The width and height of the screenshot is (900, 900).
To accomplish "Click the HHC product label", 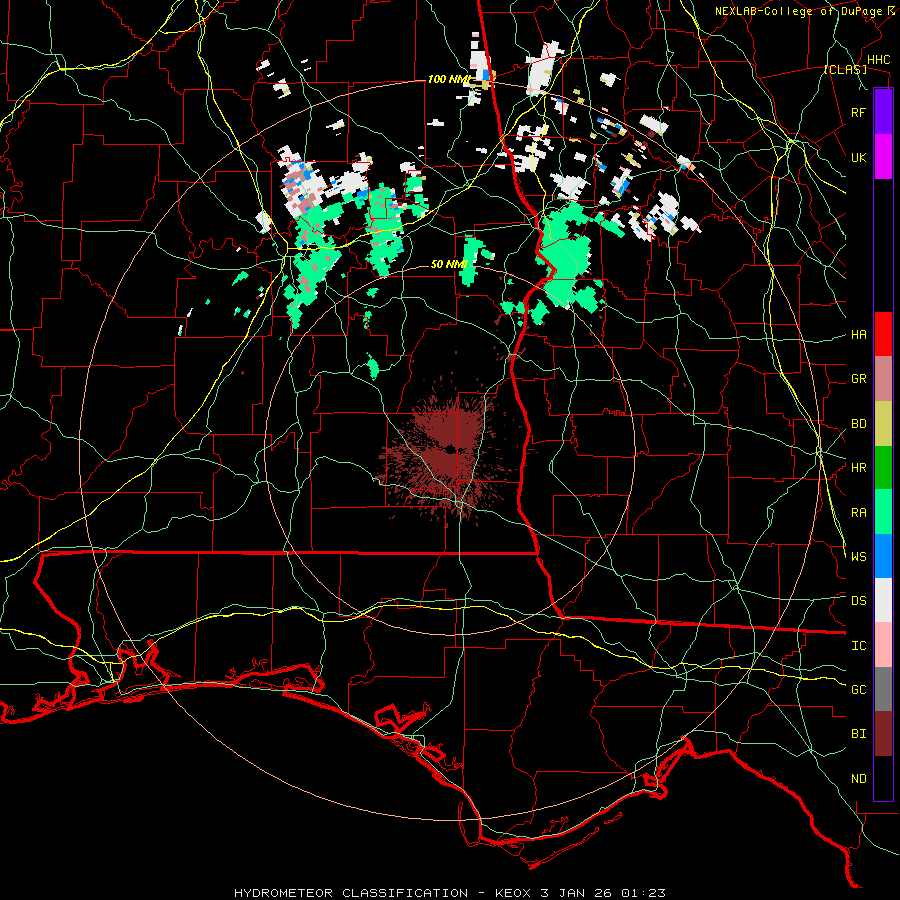I will point(878,60).
